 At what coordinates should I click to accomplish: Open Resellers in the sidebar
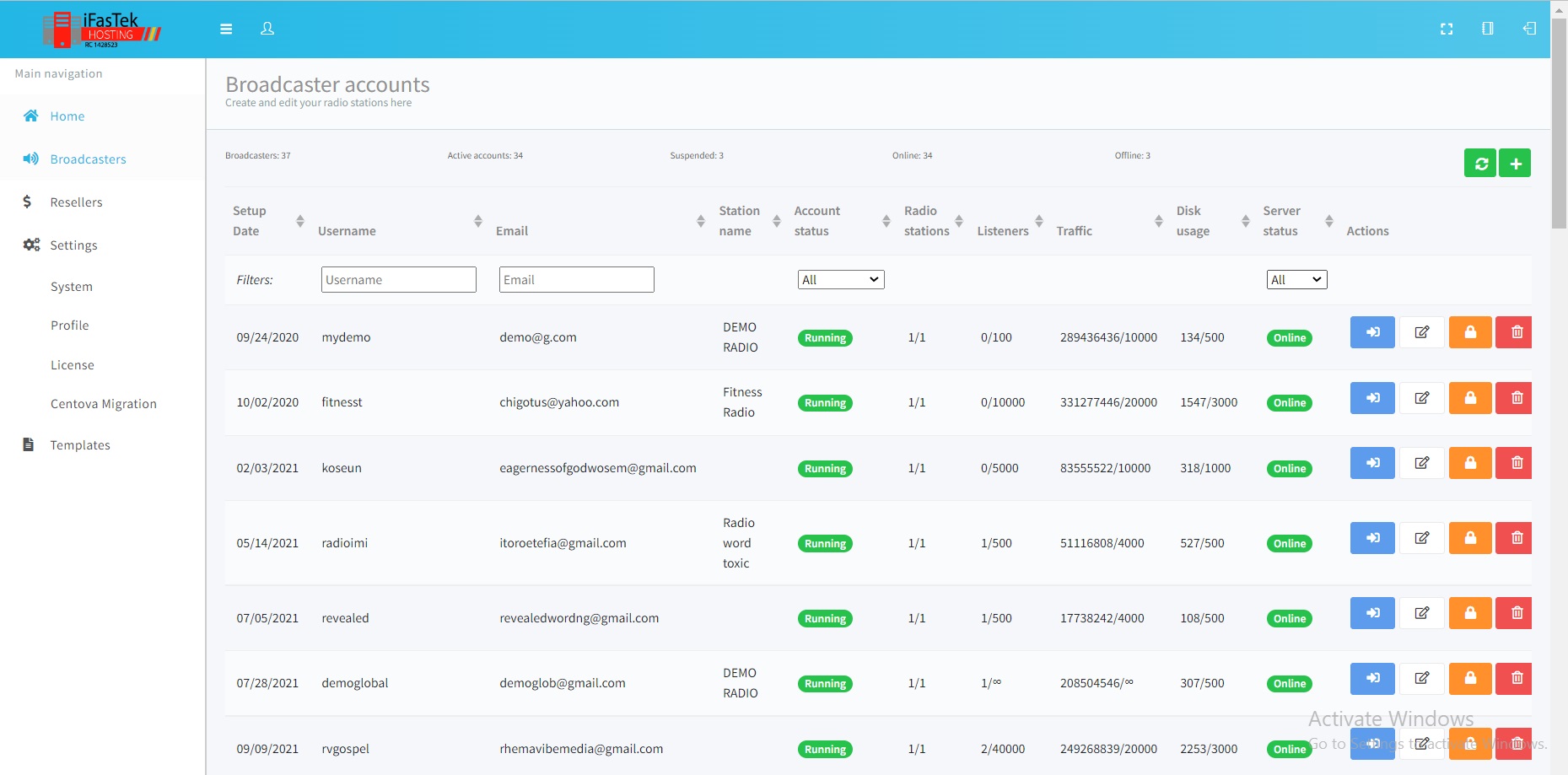pos(76,202)
